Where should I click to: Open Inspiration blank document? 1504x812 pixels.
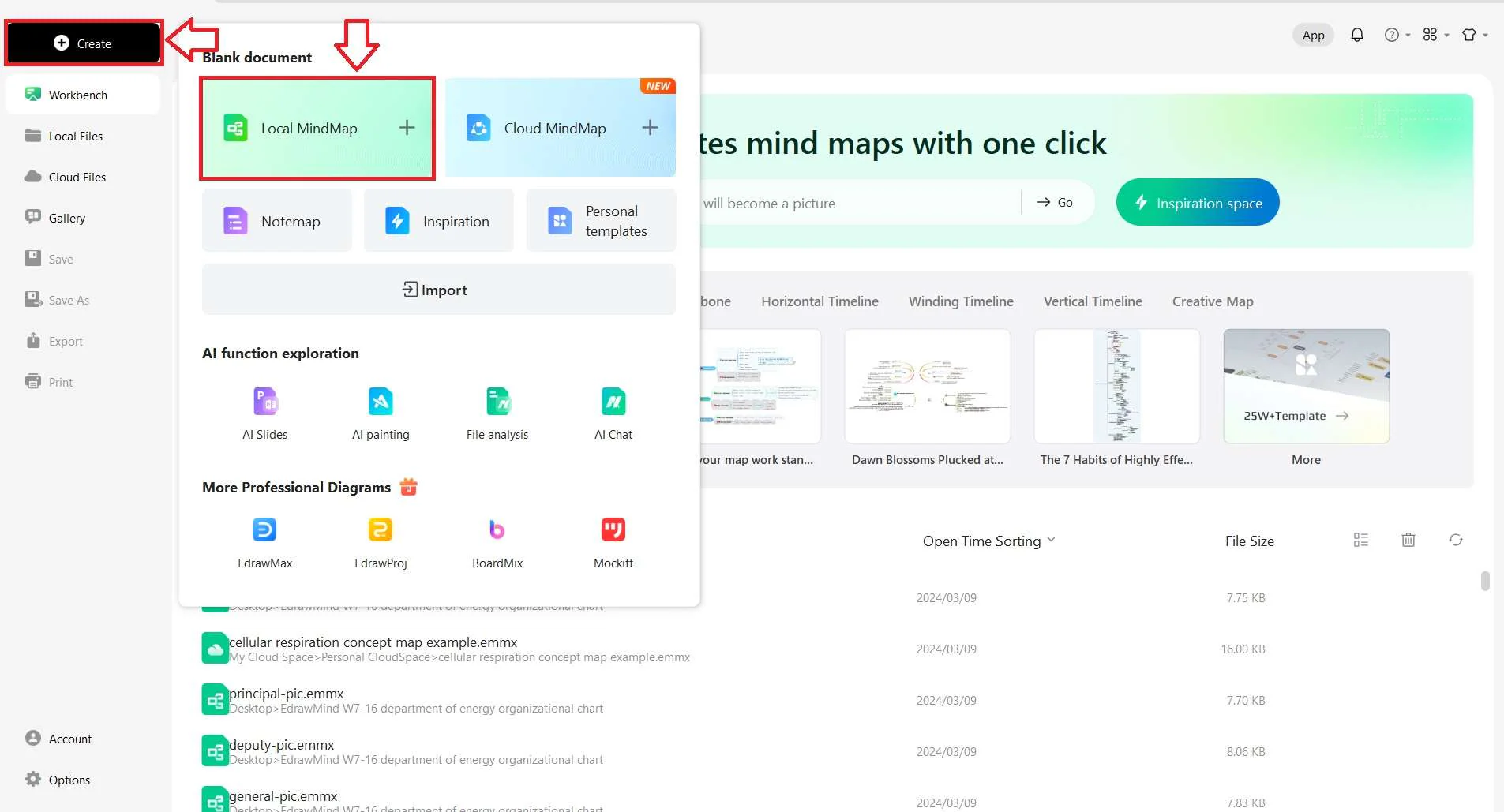(x=439, y=221)
